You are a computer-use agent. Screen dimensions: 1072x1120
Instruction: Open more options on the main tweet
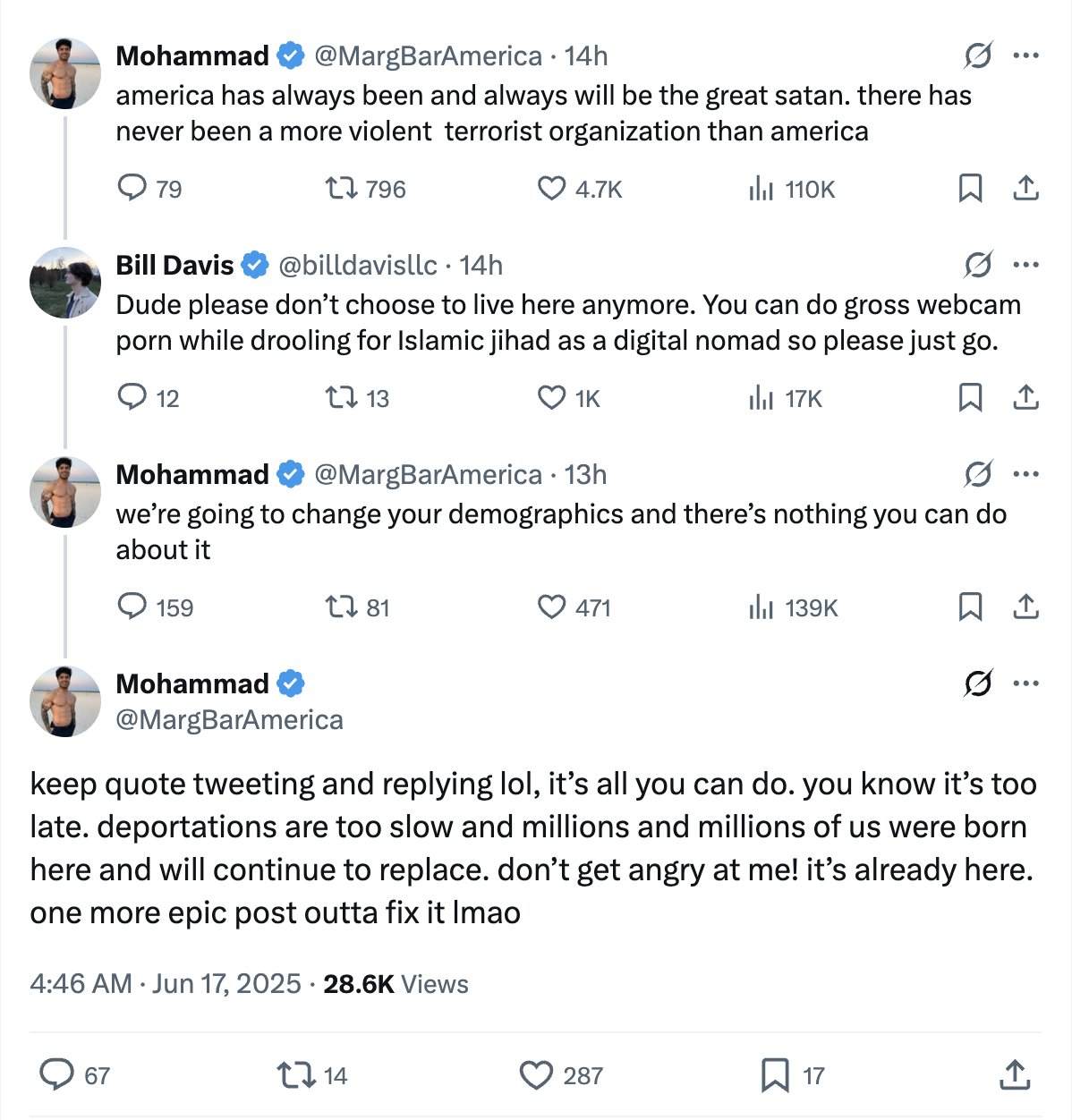(1025, 683)
